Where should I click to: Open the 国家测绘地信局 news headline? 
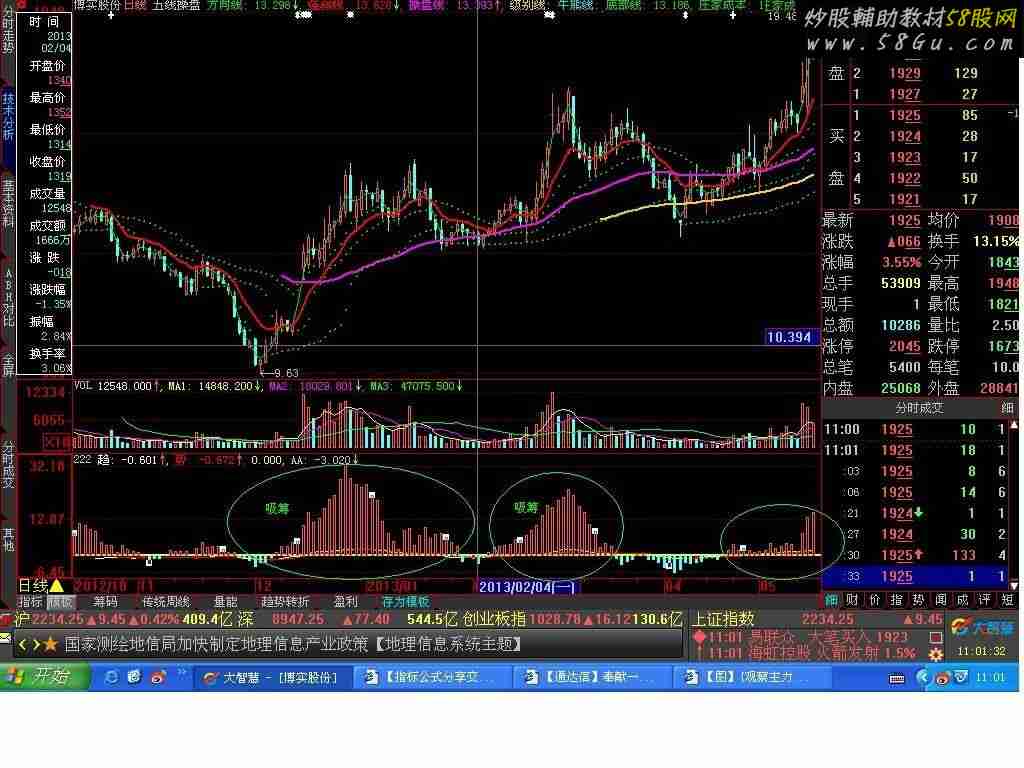point(293,645)
